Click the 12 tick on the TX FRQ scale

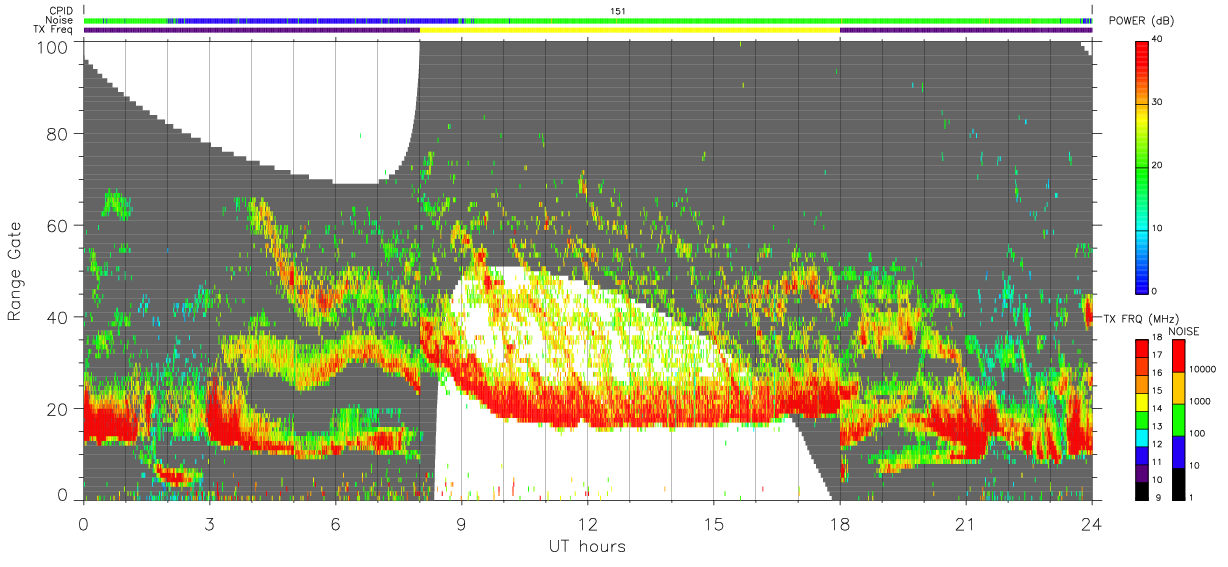[x=1156, y=445]
